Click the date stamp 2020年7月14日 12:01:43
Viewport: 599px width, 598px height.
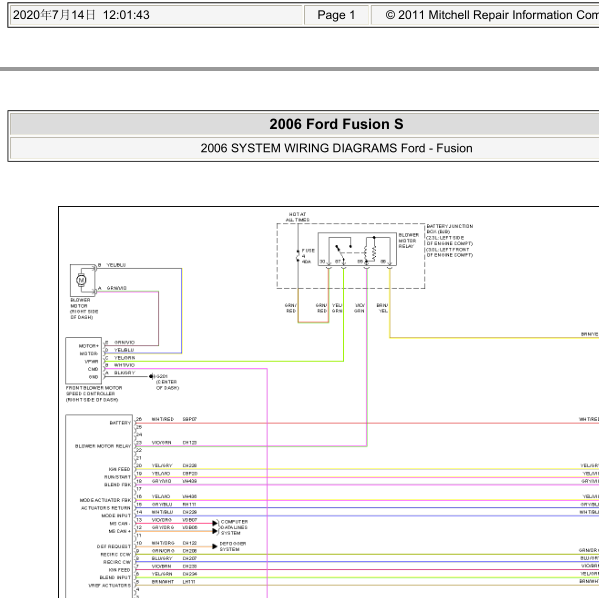(x=81, y=15)
